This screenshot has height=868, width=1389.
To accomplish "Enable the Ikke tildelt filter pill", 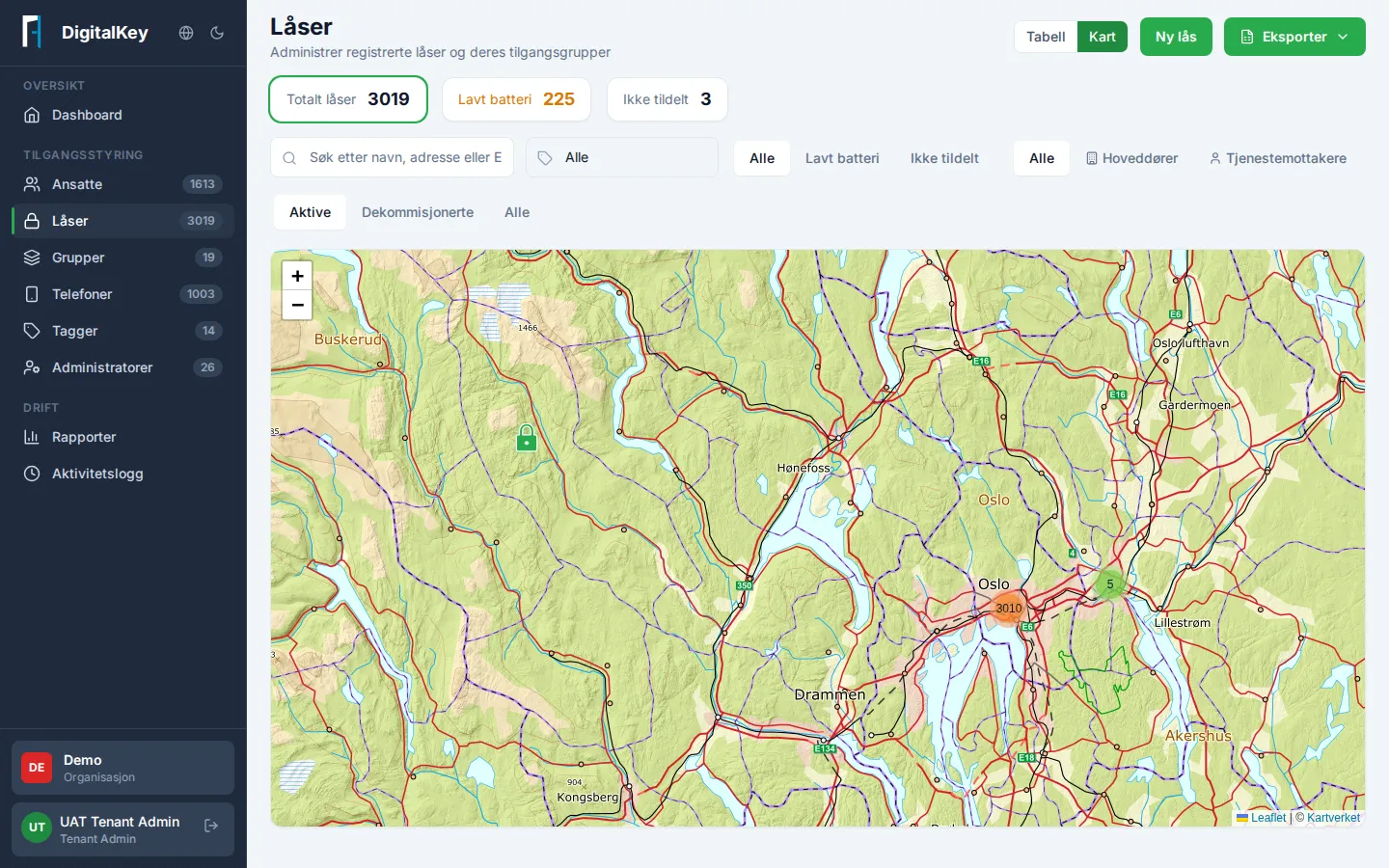I will pyautogui.click(x=944, y=158).
